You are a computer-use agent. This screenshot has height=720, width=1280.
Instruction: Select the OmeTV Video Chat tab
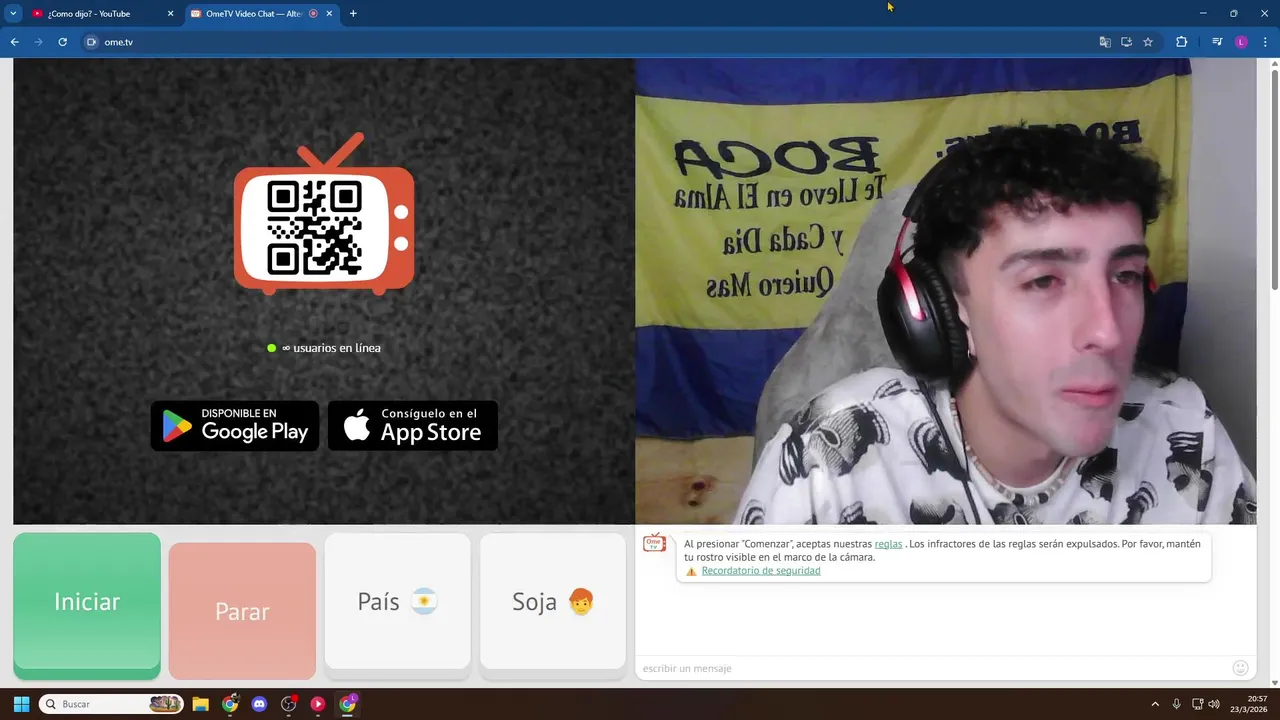pyautogui.click(x=255, y=14)
